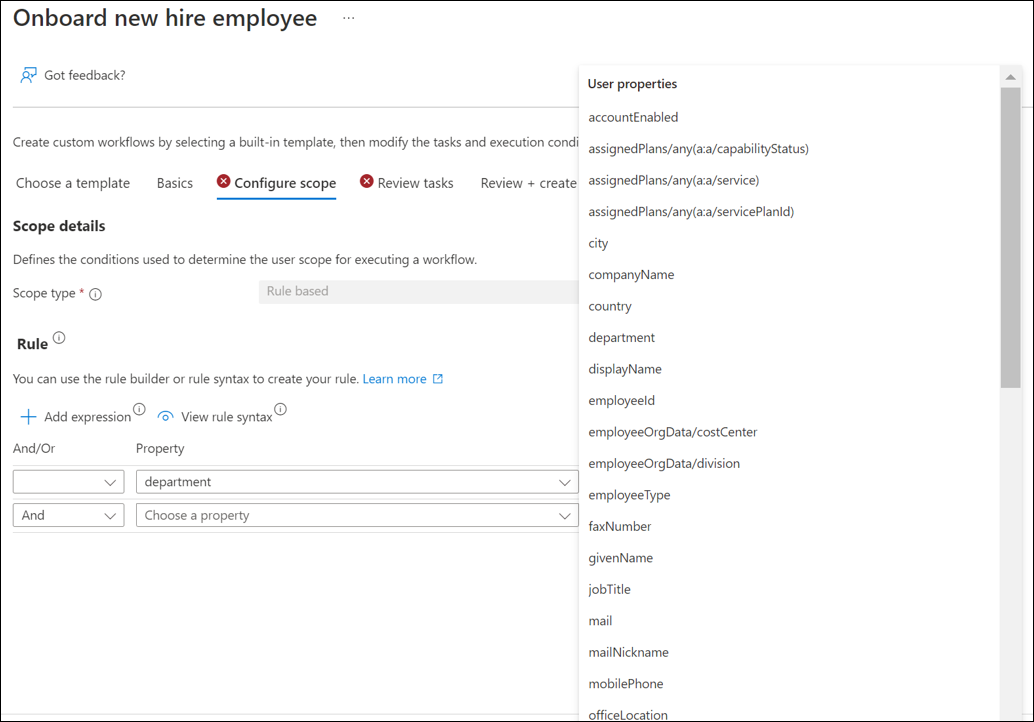This screenshot has height=722, width=1034.
Task: Switch to the Basics tab
Action: [174, 183]
